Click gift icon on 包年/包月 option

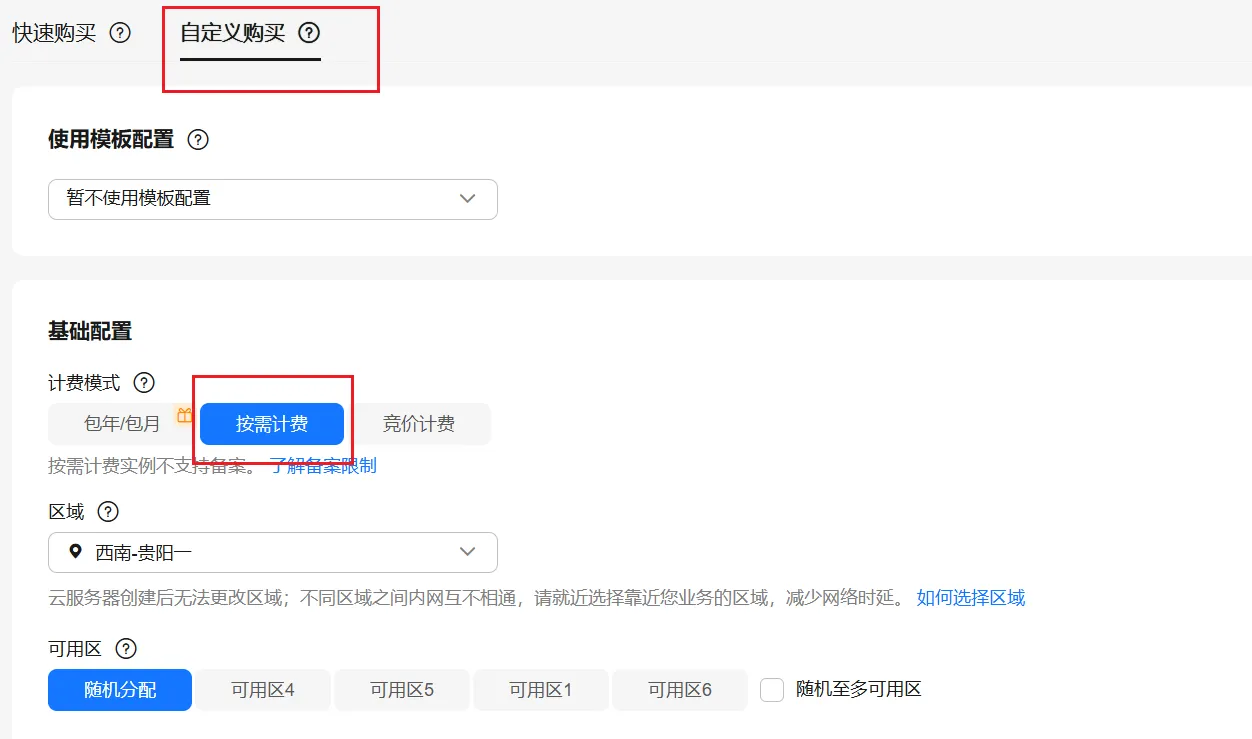click(185, 415)
